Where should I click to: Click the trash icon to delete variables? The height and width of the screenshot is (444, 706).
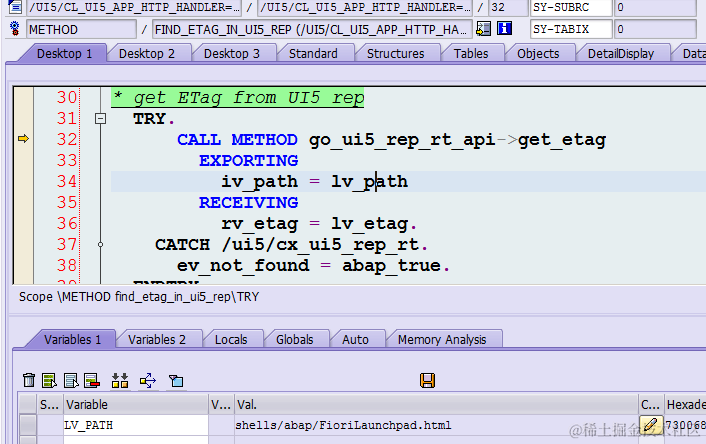[x=29, y=381]
